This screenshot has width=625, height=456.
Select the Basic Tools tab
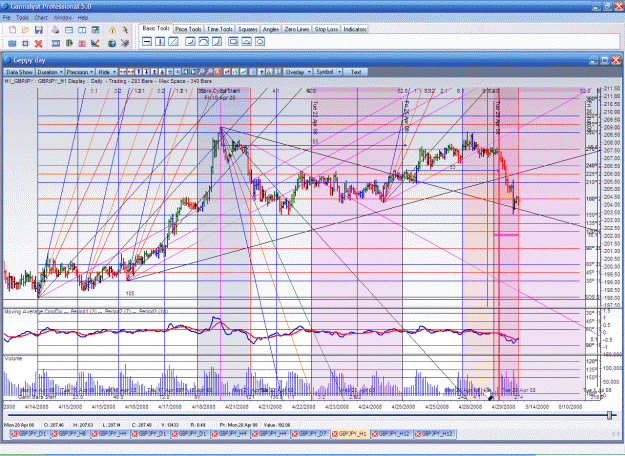pyautogui.click(x=156, y=28)
